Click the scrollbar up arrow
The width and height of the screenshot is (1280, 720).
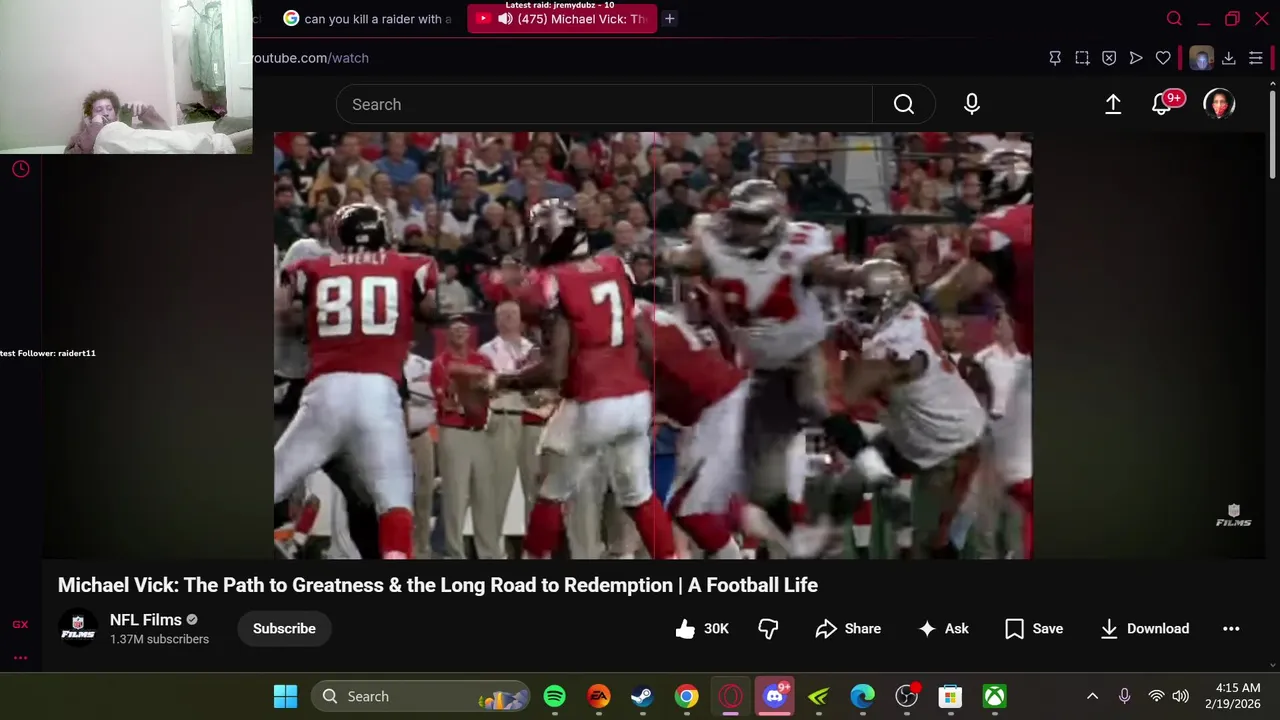(1272, 82)
